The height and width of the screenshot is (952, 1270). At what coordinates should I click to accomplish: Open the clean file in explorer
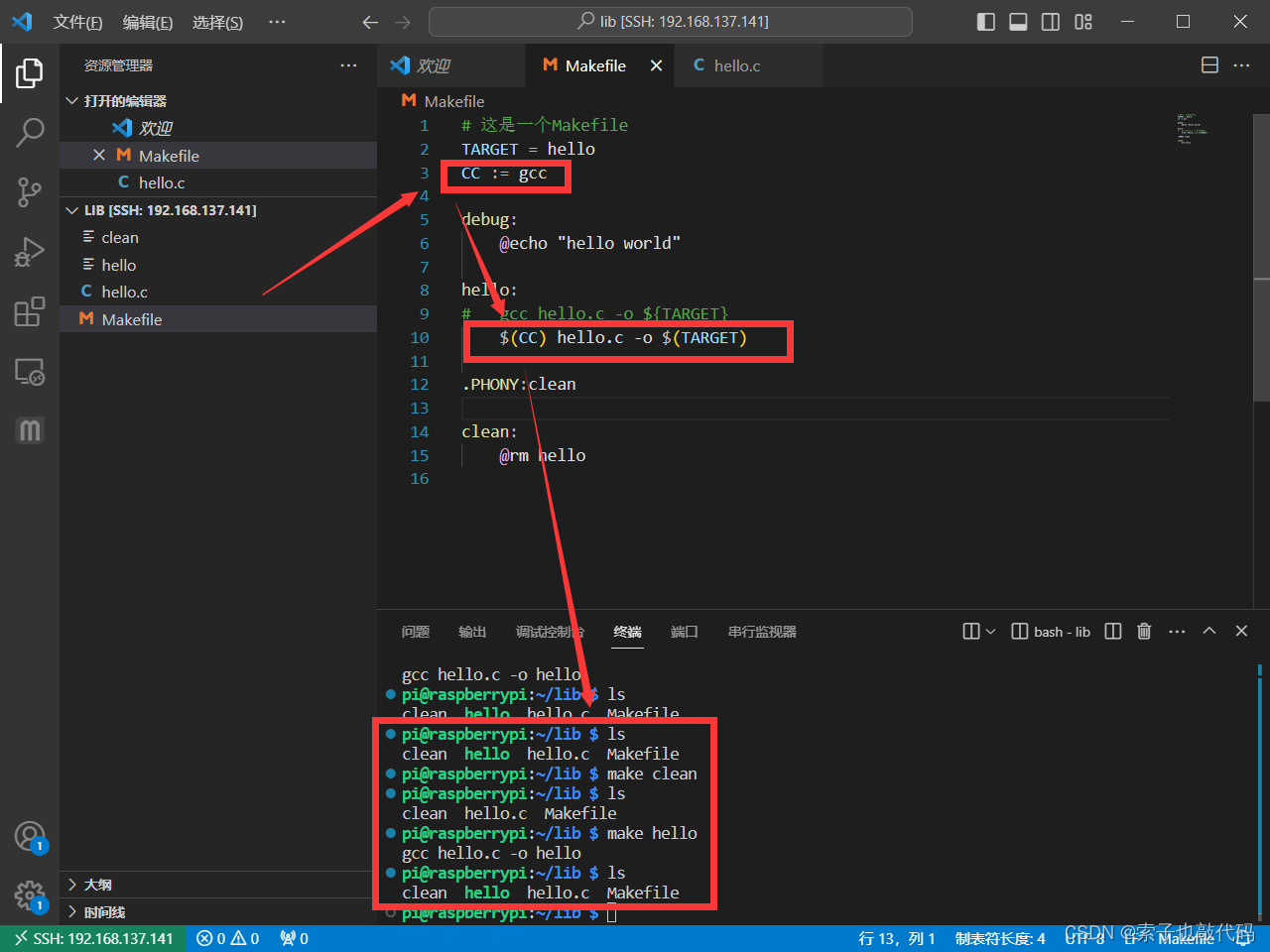[x=218, y=238]
